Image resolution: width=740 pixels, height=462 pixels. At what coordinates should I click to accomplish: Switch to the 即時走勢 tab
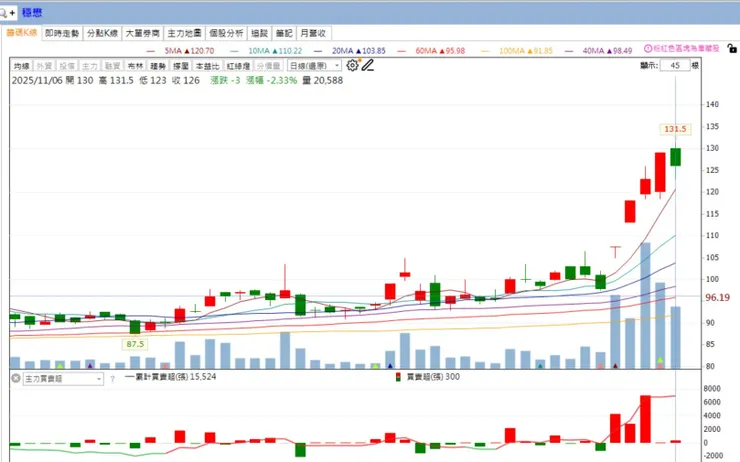pyautogui.click(x=62, y=33)
